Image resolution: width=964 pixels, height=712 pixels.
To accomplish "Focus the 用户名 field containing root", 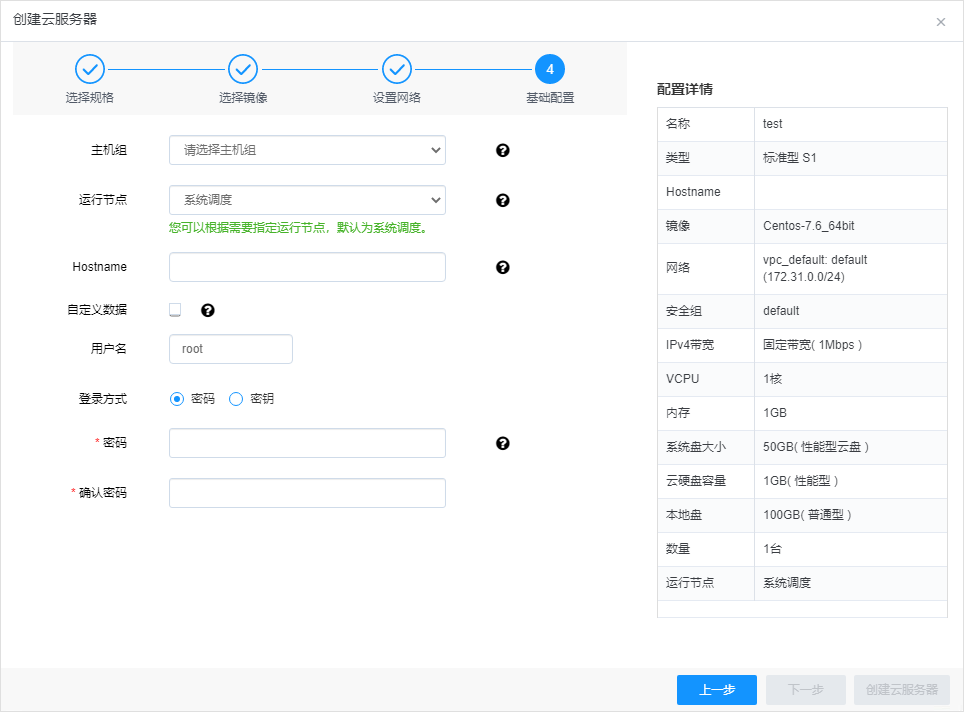I will pyautogui.click(x=231, y=349).
